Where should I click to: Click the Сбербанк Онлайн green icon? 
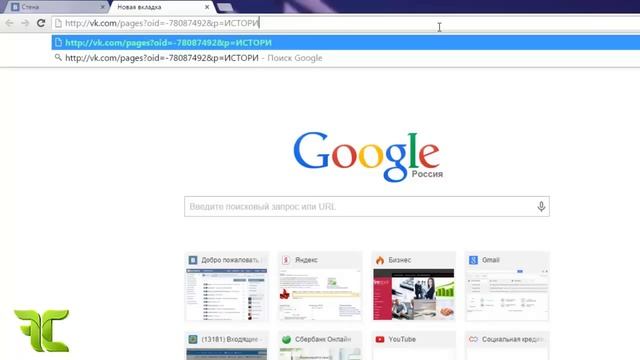[286, 339]
